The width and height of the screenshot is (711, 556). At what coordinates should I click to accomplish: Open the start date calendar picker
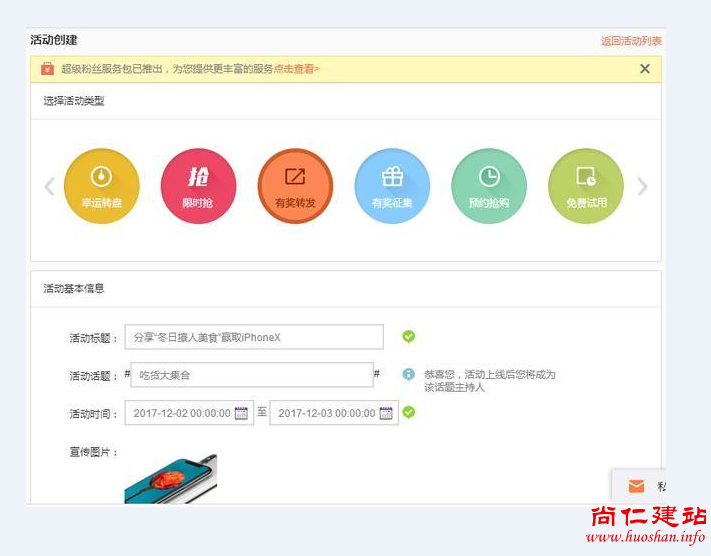[x=241, y=413]
